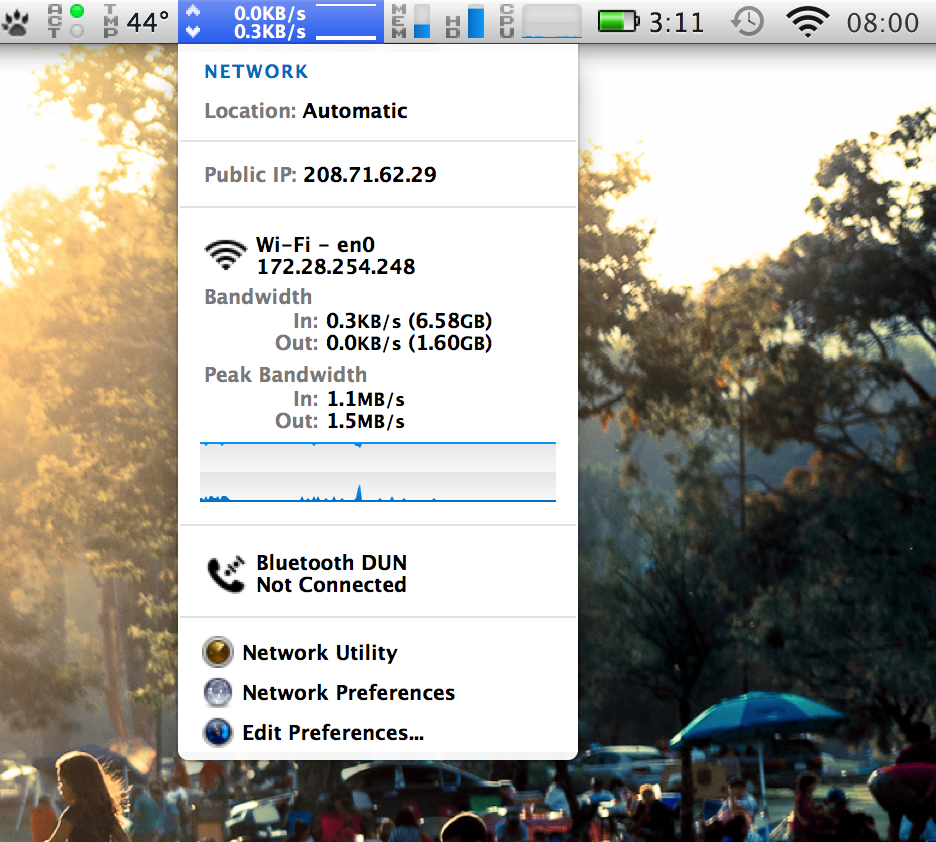Select Bluetooth DUN Not Connected entry
Screen dimensions: 936x842
(x=331, y=573)
